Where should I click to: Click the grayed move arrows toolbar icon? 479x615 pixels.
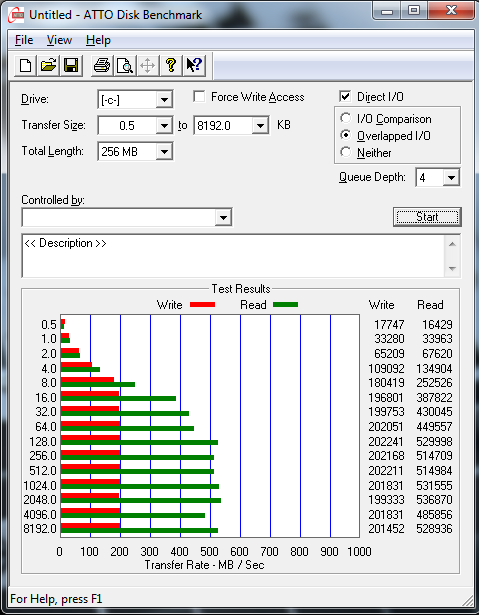click(148, 65)
